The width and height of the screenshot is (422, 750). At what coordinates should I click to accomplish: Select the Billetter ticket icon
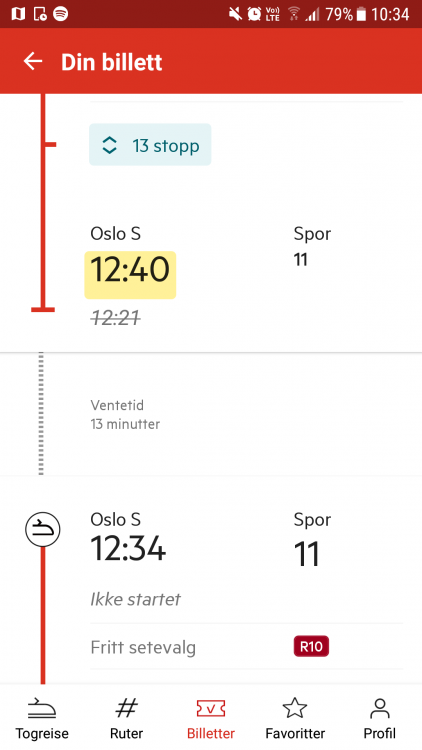(211, 708)
